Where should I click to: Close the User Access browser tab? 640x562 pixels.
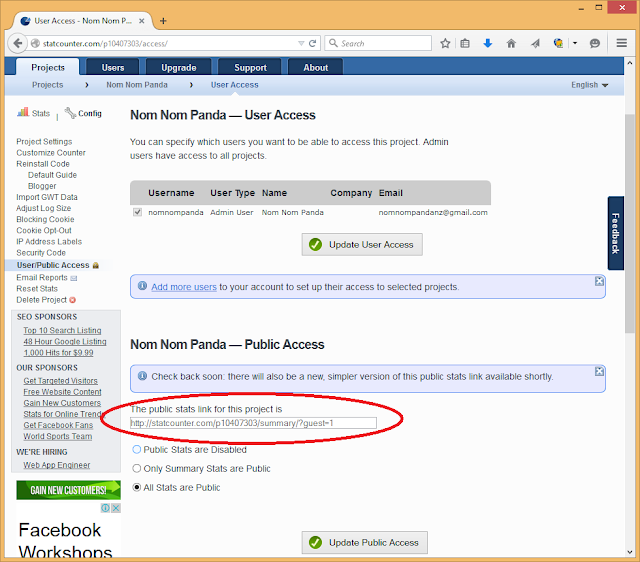tap(142, 21)
